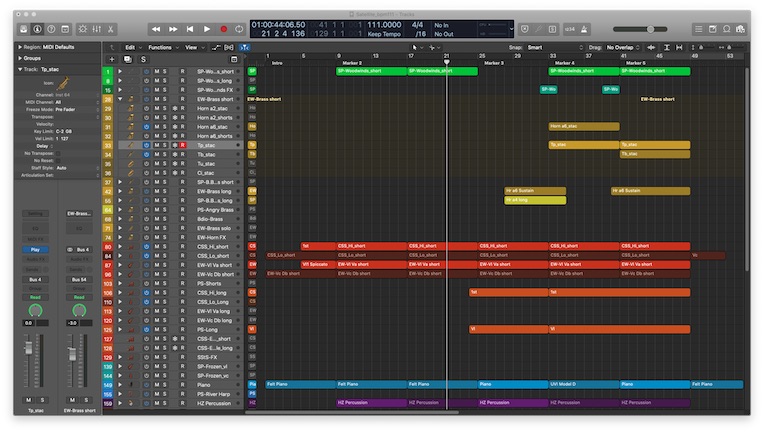Click the global Solo S button
The height and width of the screenshot is (432, 764).
[143, 60]
